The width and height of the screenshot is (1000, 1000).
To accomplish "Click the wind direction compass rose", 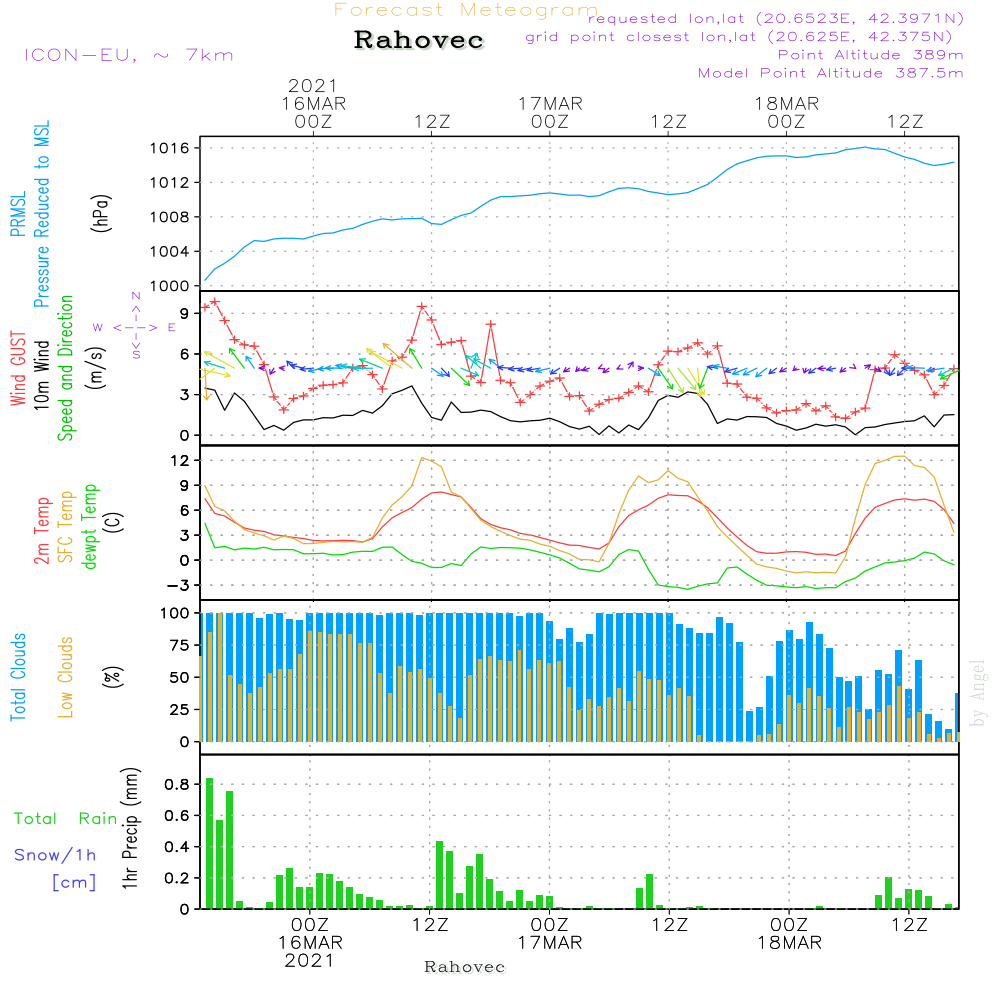I will coord(136,326).
